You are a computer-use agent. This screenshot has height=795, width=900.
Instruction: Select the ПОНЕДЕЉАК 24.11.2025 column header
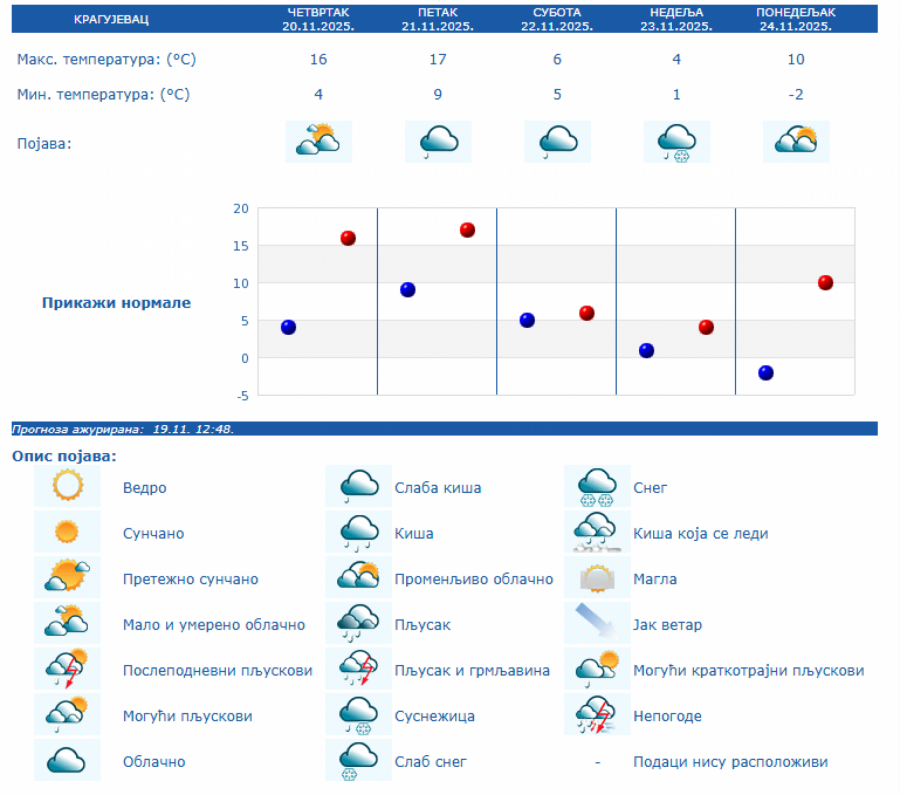796,20
